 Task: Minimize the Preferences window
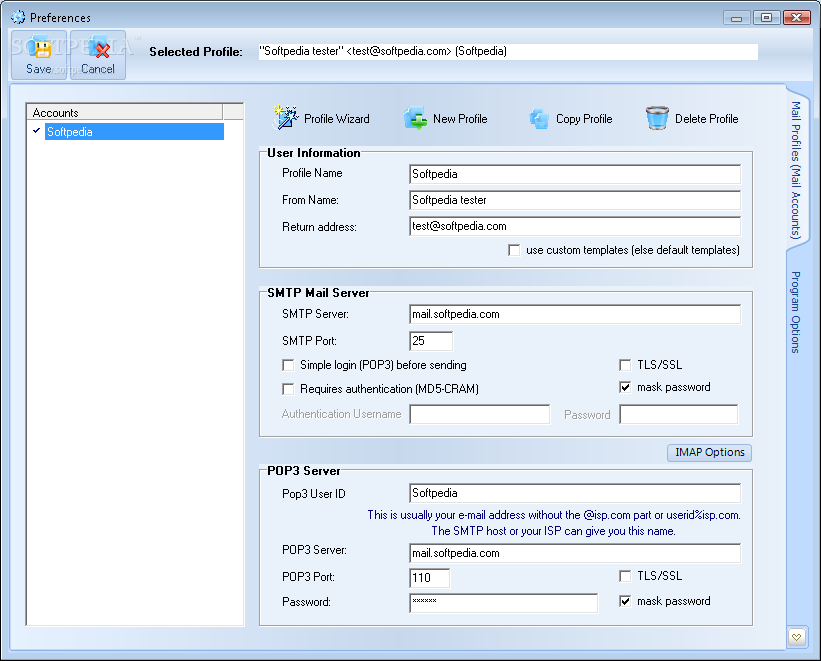point(737,18)
